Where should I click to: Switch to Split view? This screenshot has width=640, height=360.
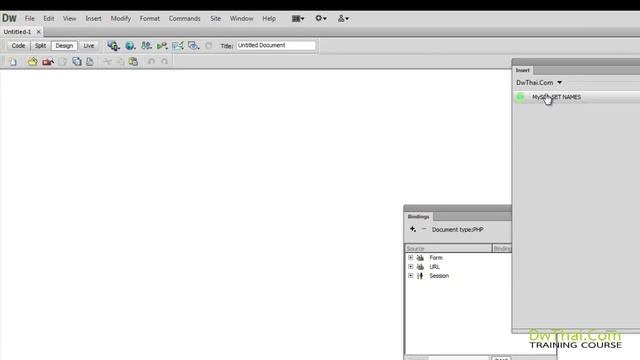pos(40,46)
